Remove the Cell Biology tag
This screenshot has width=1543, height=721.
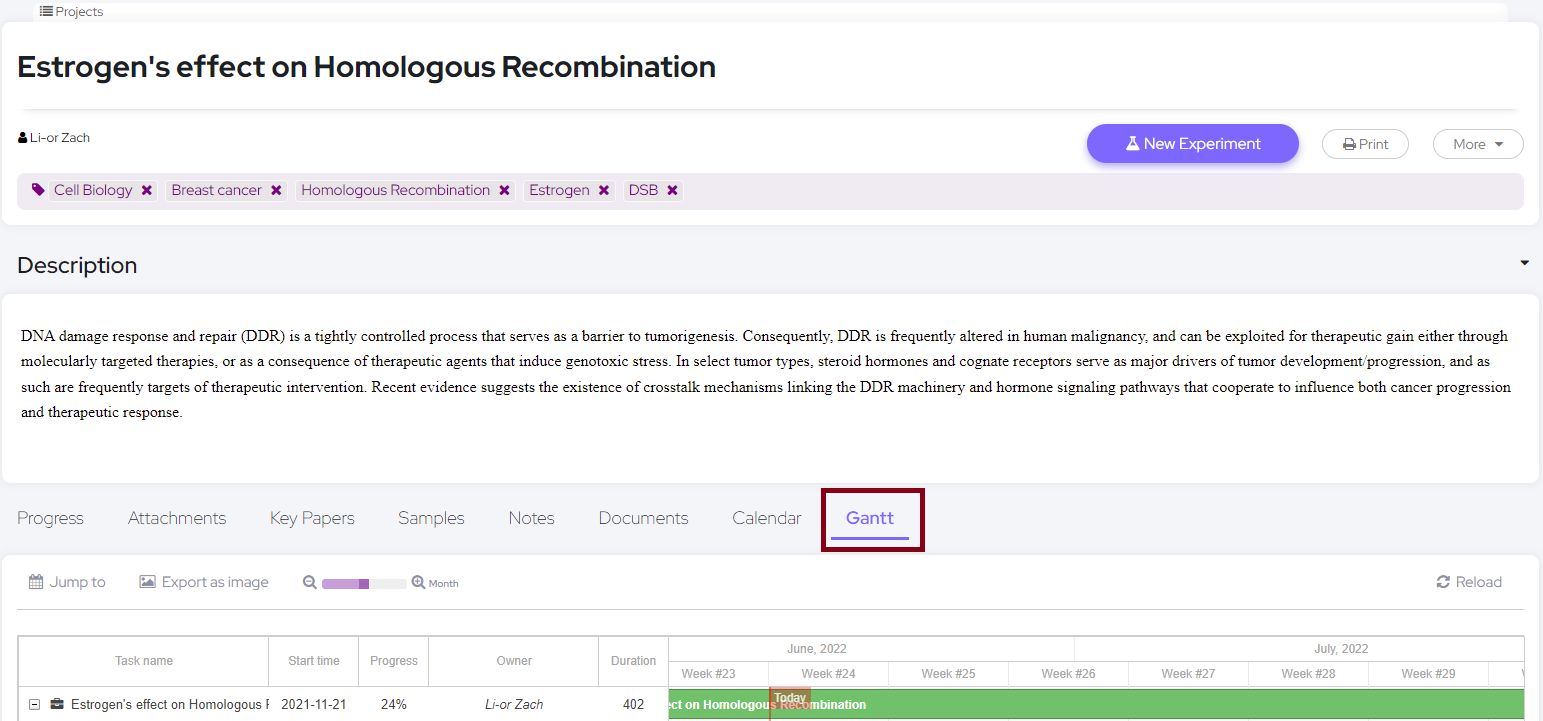click(147, 190)
